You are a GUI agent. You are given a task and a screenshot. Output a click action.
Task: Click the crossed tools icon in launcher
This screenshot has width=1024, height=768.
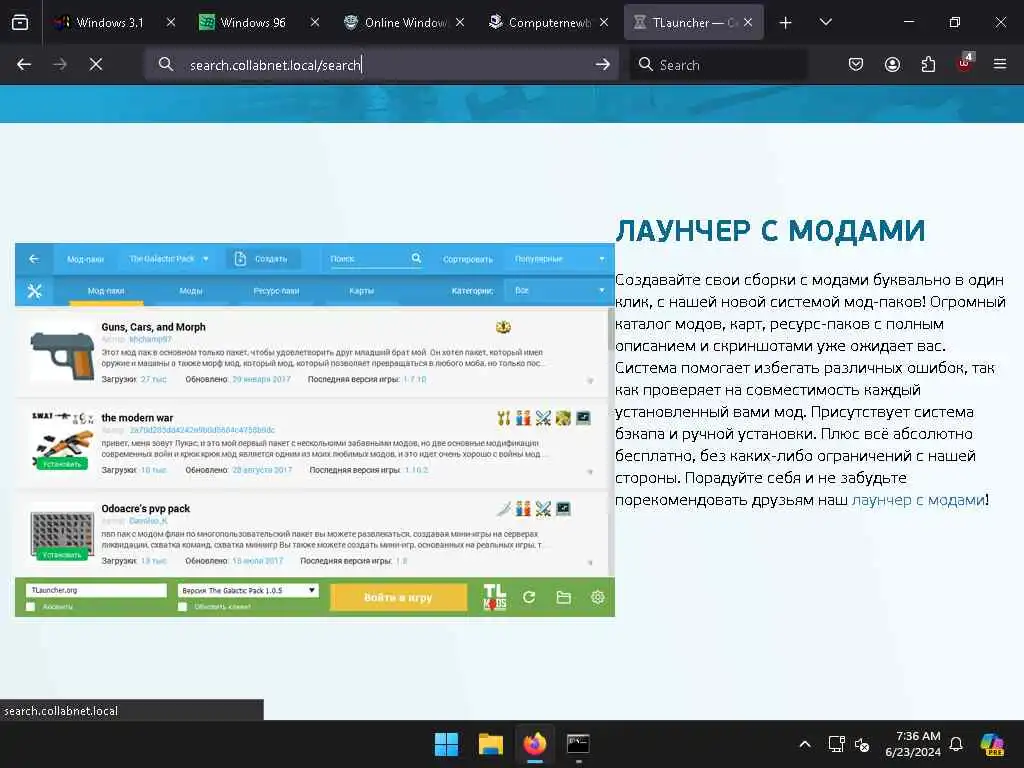coord(34,291)
